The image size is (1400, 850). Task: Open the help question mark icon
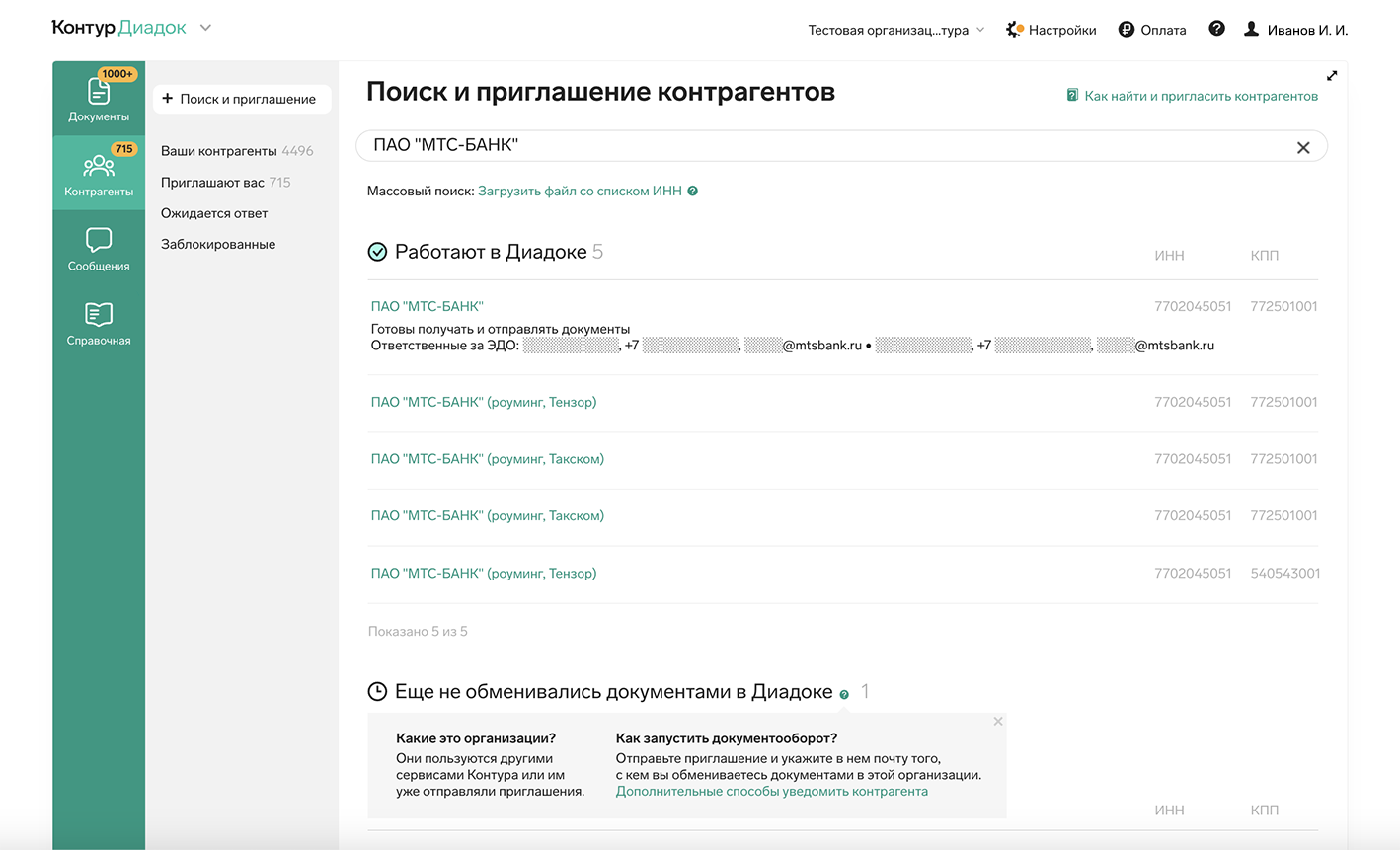point(1216,29)
